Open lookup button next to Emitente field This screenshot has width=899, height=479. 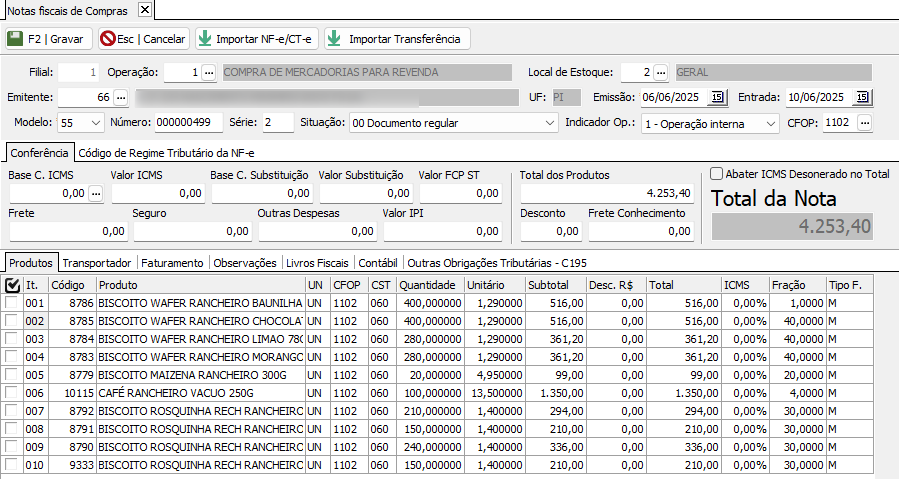coord(120,97)
